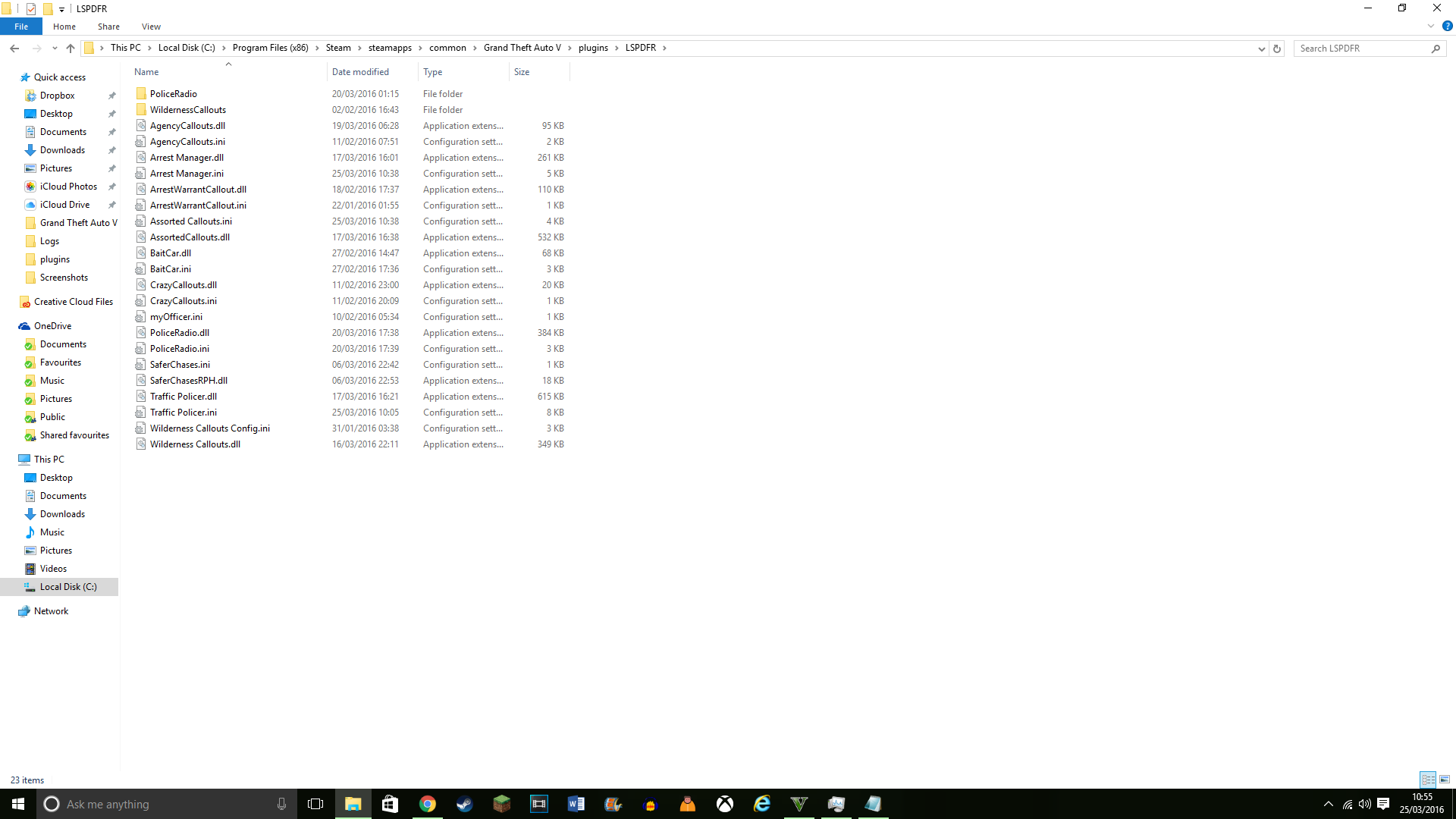Click the search magnifier icon
The height and width of the screenshot is (819, 1456).
1436,49
